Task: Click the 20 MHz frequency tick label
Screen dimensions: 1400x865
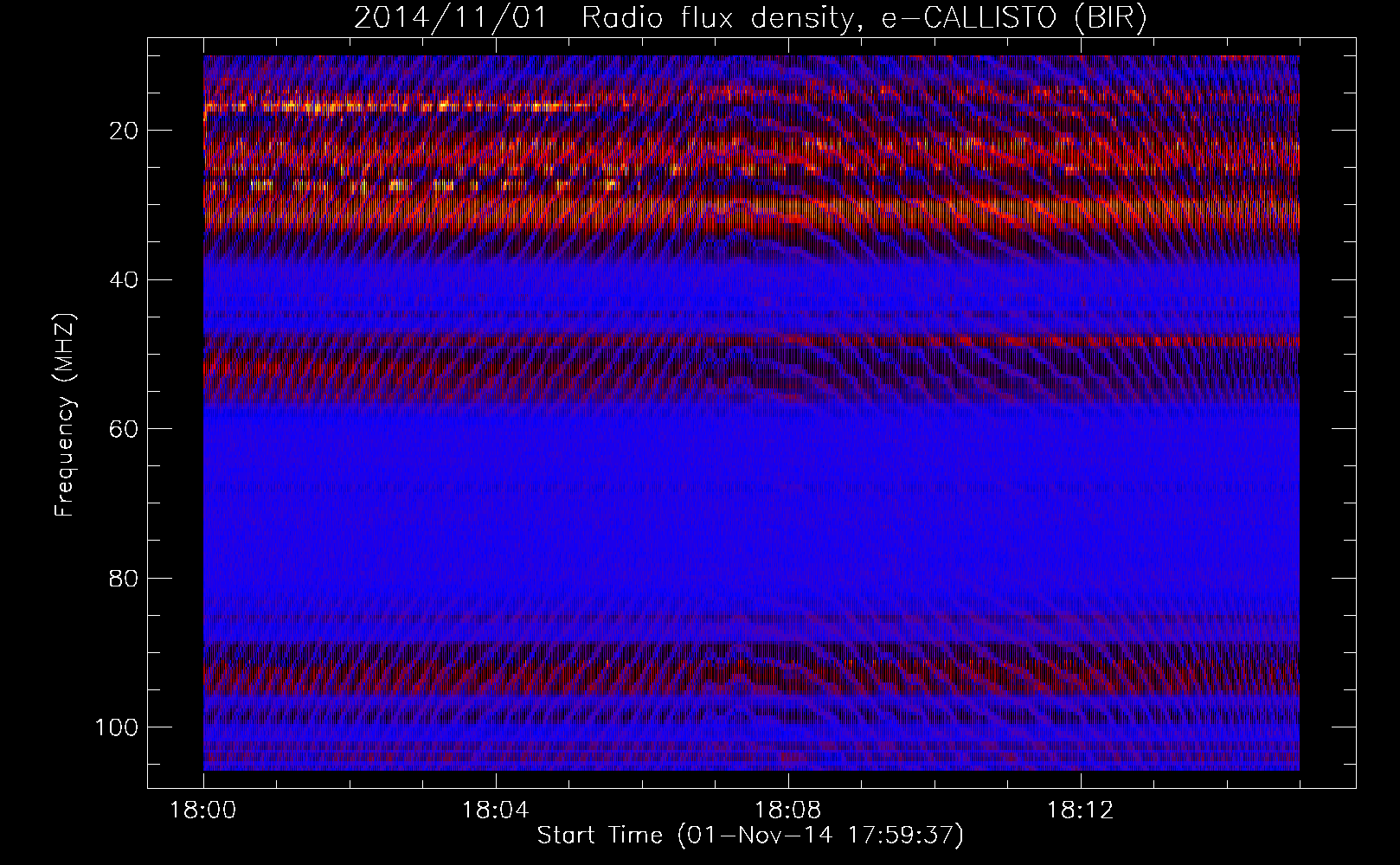Action: click(123, 131)
